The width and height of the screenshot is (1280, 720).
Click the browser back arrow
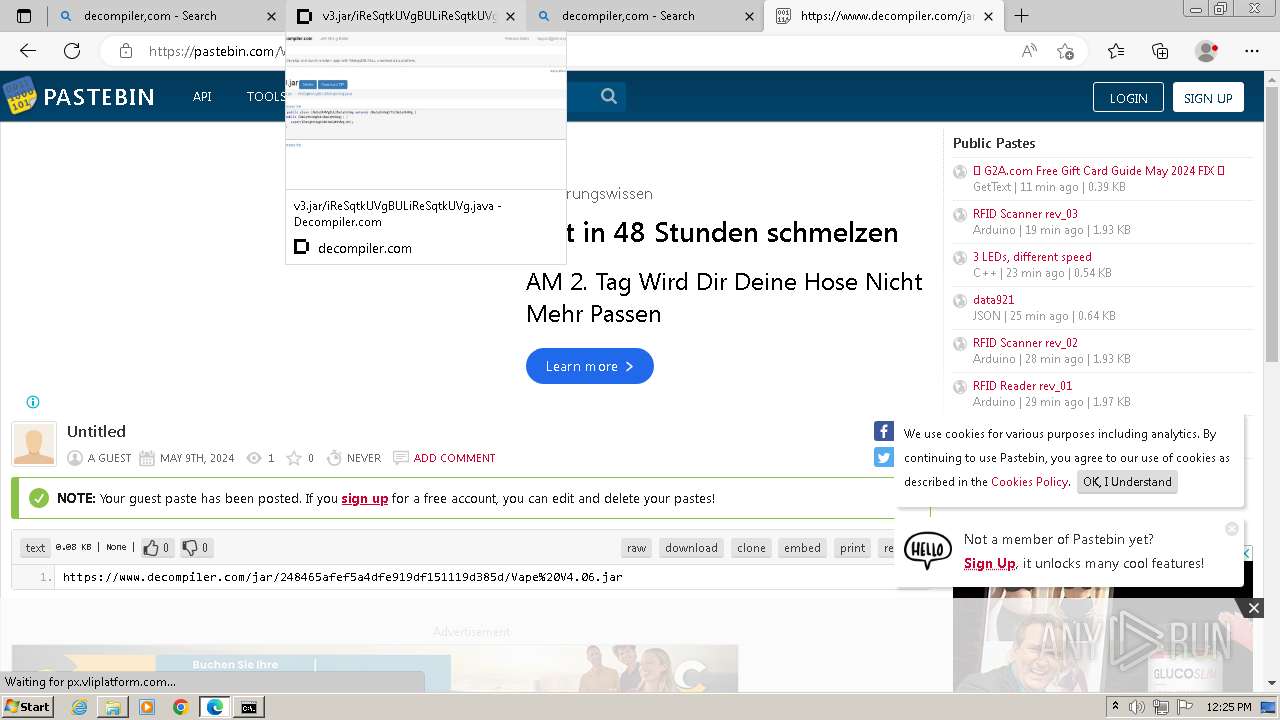coord(28,51)
